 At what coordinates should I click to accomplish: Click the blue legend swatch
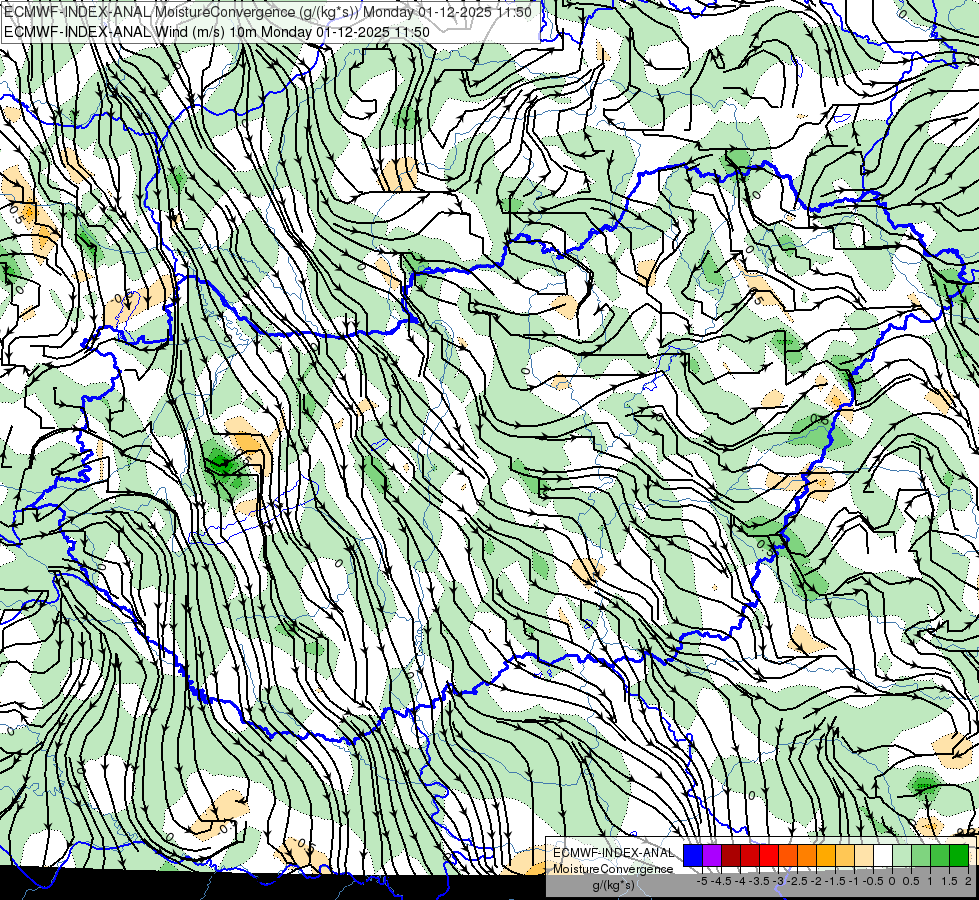pyautogui.click(x=693, y=856)
